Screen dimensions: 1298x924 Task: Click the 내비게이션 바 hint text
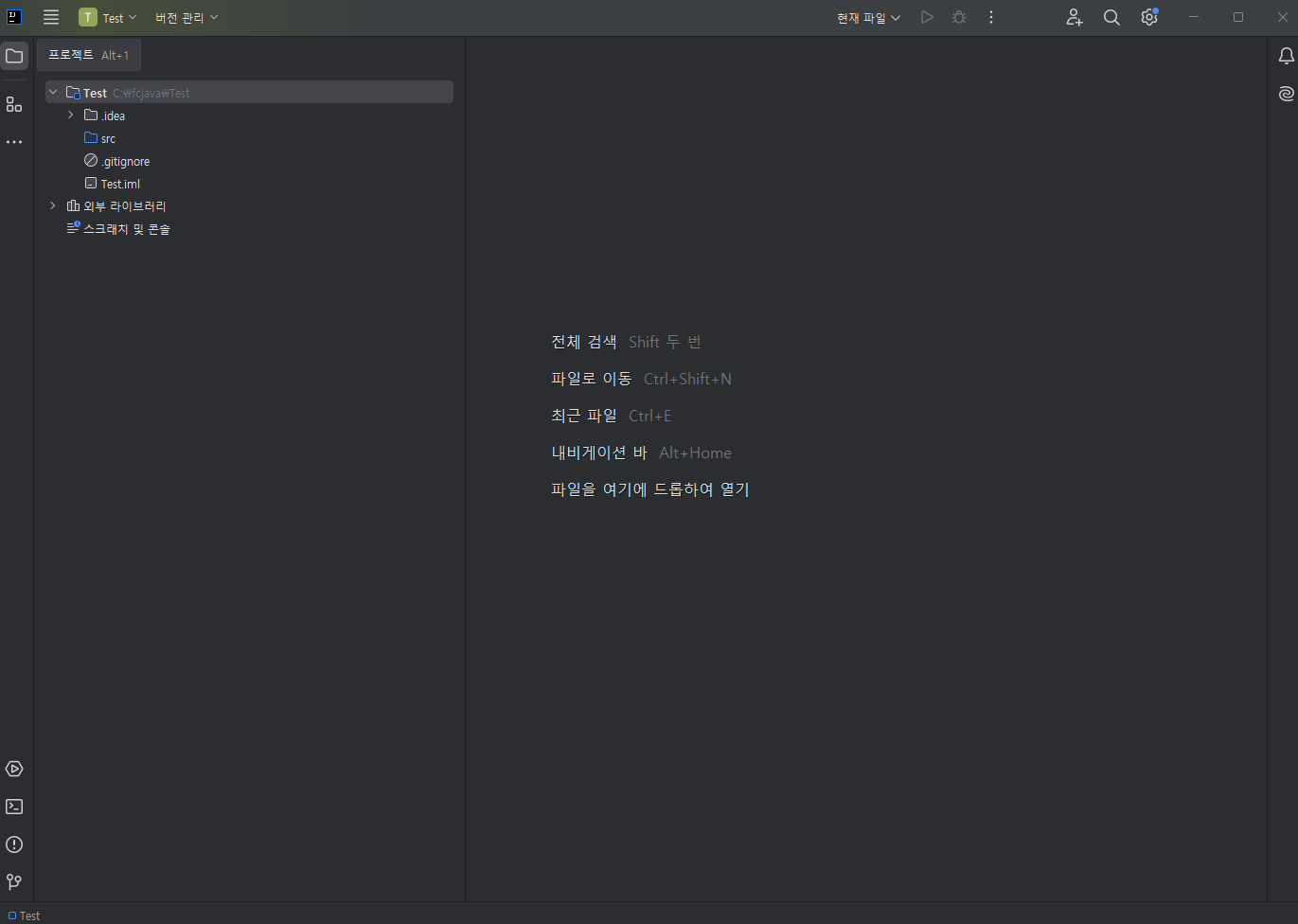(599, 453)
